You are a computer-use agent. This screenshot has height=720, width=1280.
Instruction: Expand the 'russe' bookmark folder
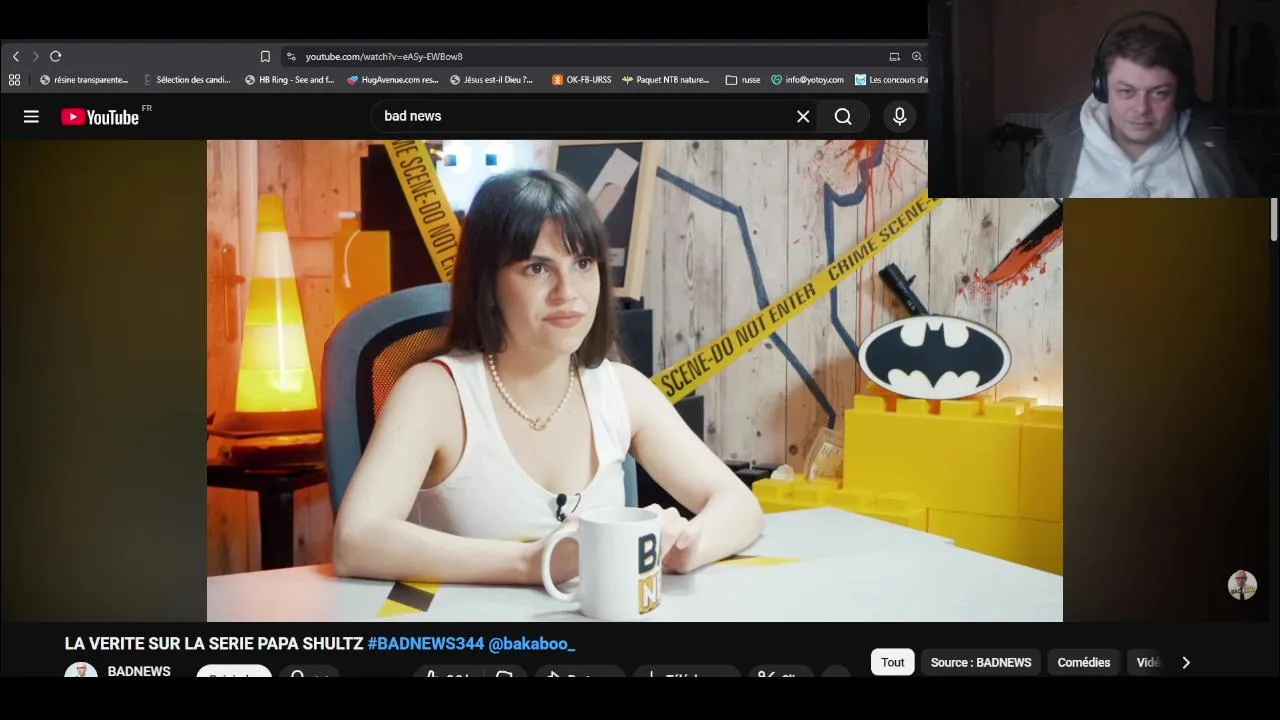[743, 80]
